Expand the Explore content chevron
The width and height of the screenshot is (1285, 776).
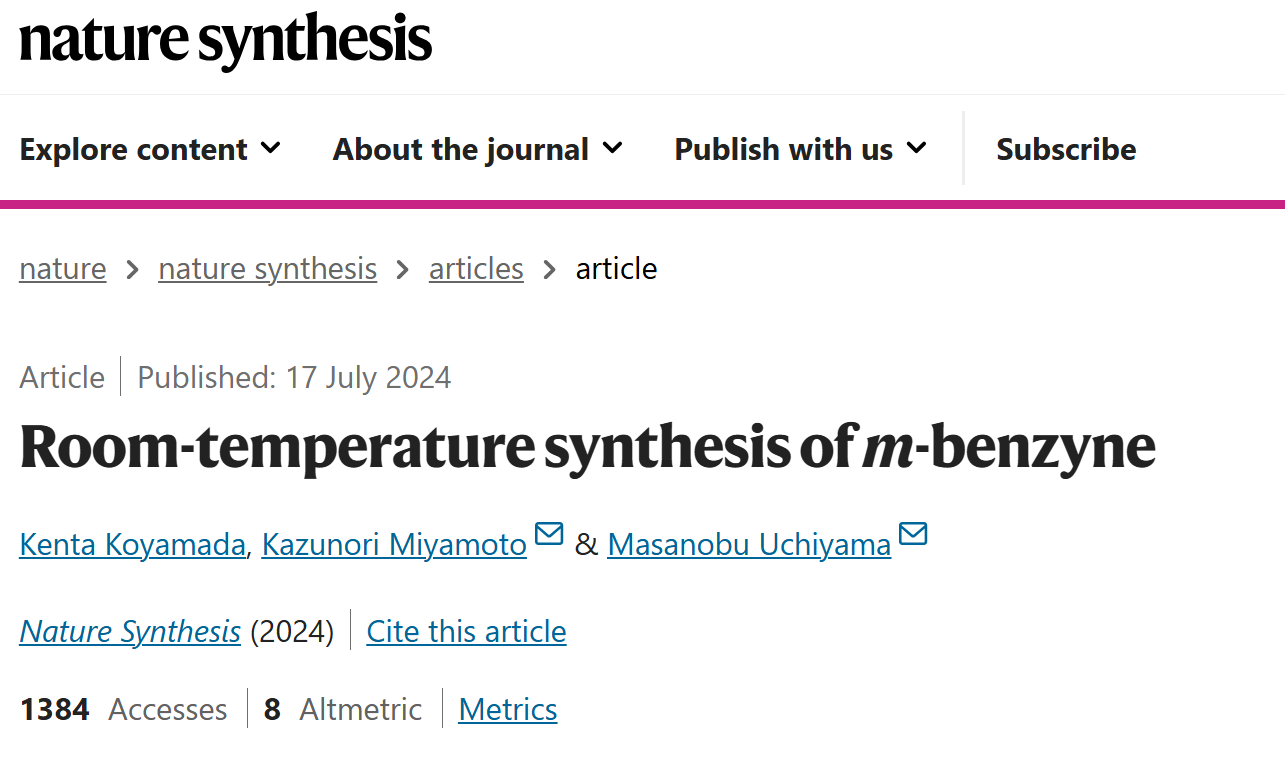coord(271,149)
